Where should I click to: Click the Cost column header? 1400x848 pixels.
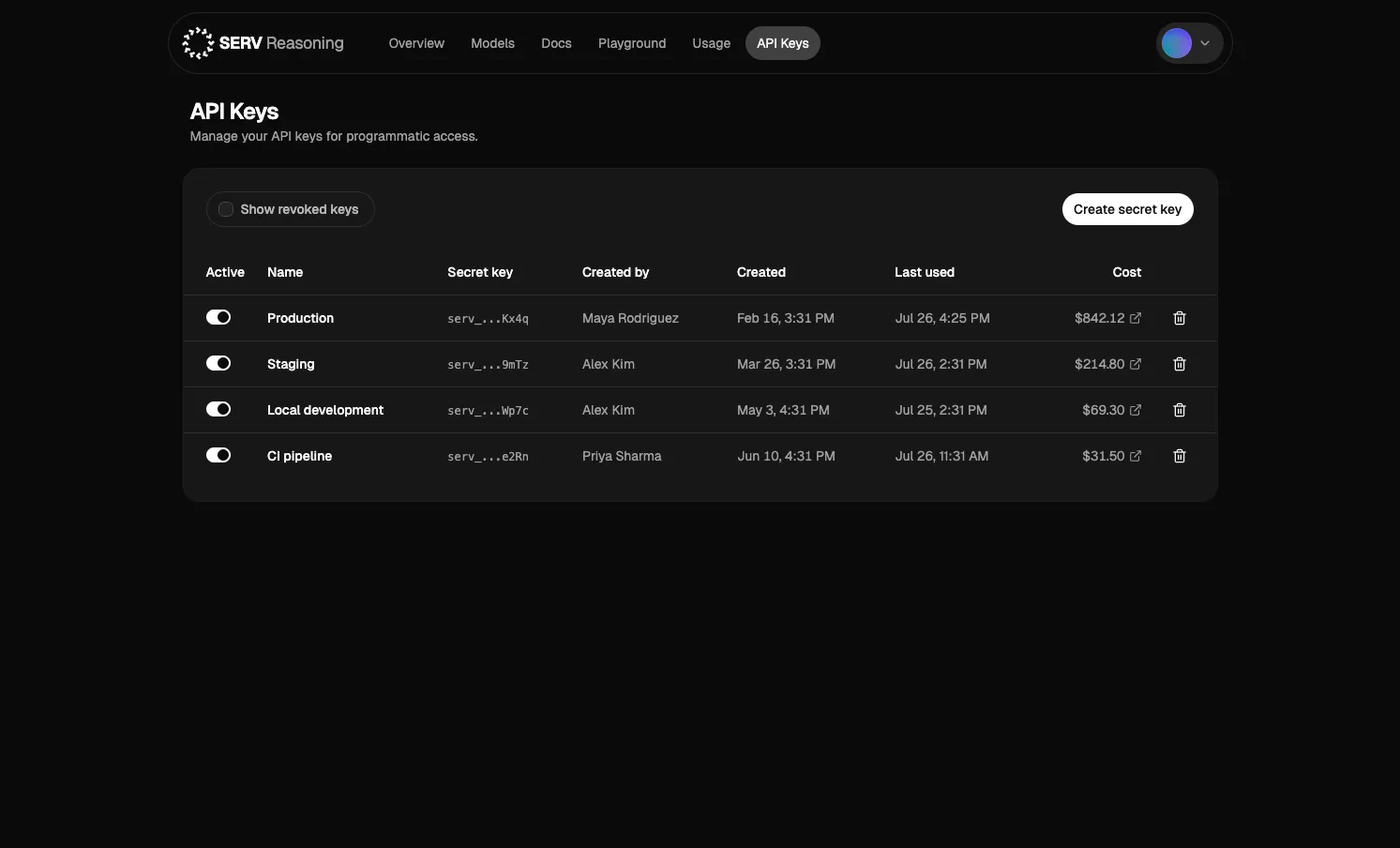pyautogui.click(x=1126, y=272)
